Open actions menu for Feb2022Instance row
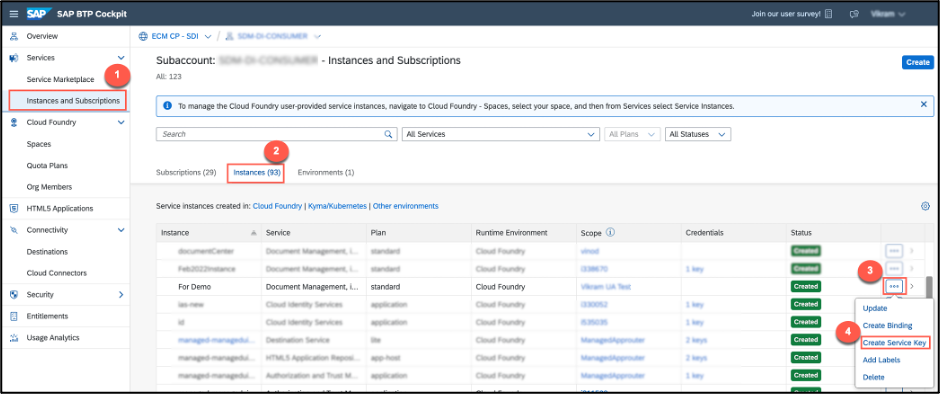Image resolution: width=940 pixels, height=394 pixels. point(894,268)
